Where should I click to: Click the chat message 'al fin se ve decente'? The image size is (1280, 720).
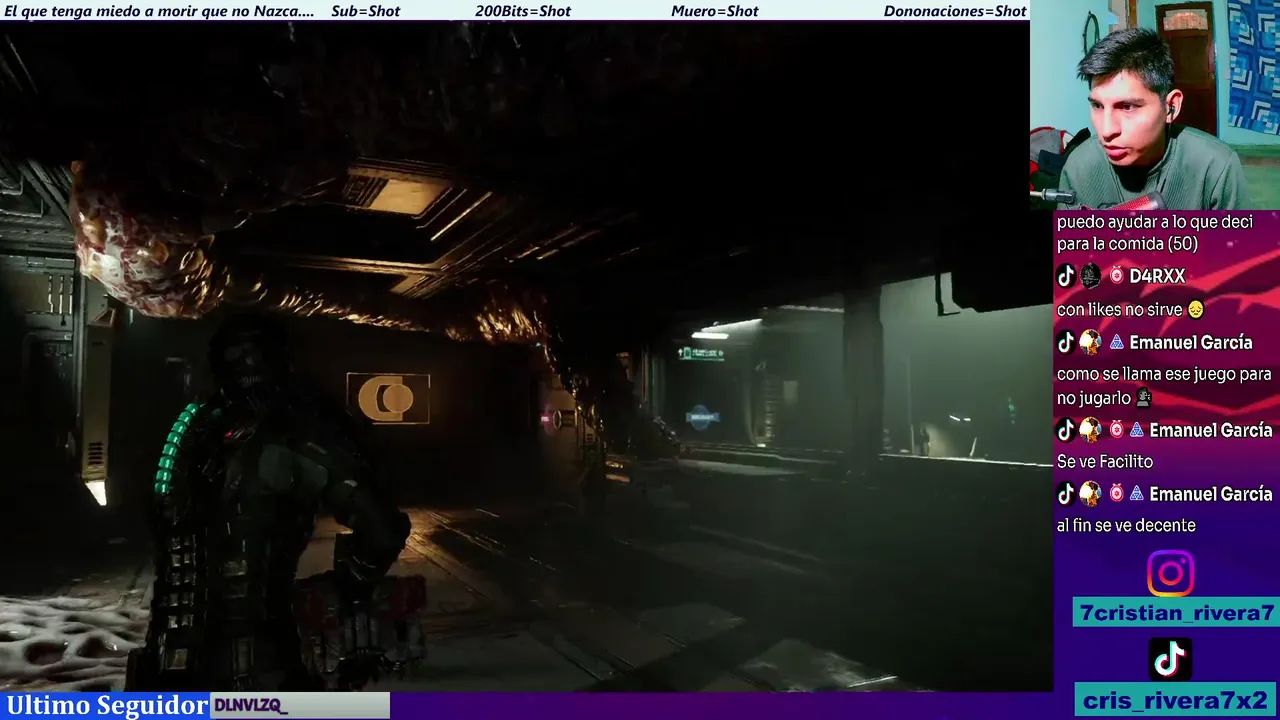tap(1126, 526)
